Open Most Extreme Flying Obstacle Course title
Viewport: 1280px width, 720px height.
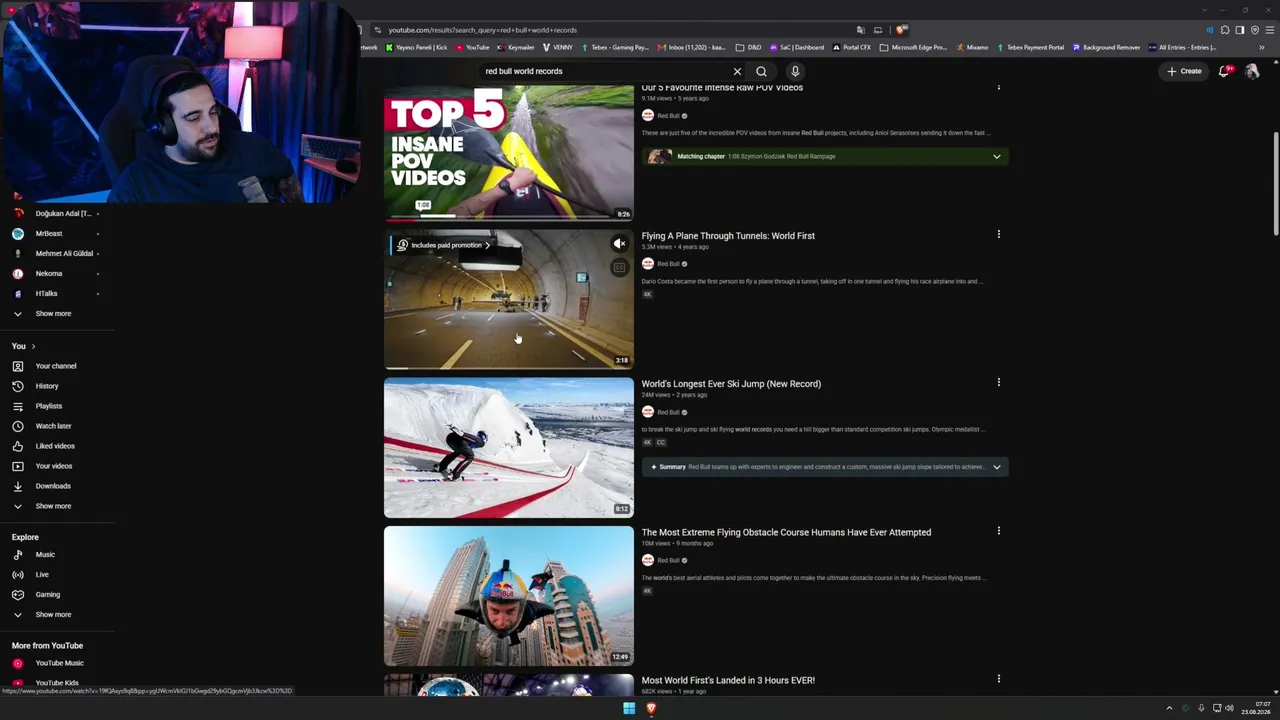click(786, 532)
